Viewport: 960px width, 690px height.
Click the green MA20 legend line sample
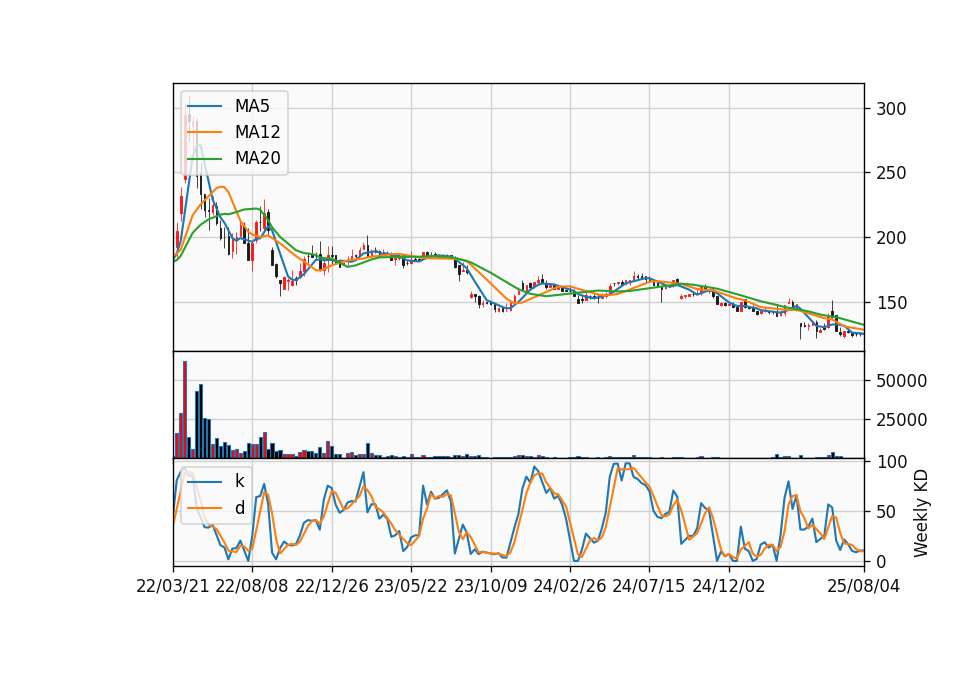[x=204, y=159]
